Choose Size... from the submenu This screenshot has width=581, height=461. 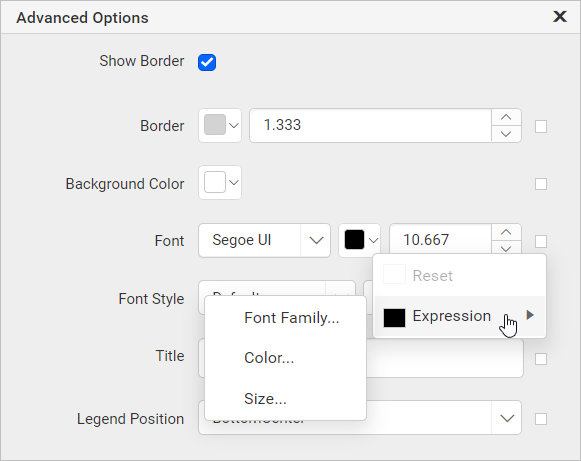point(265,399)
